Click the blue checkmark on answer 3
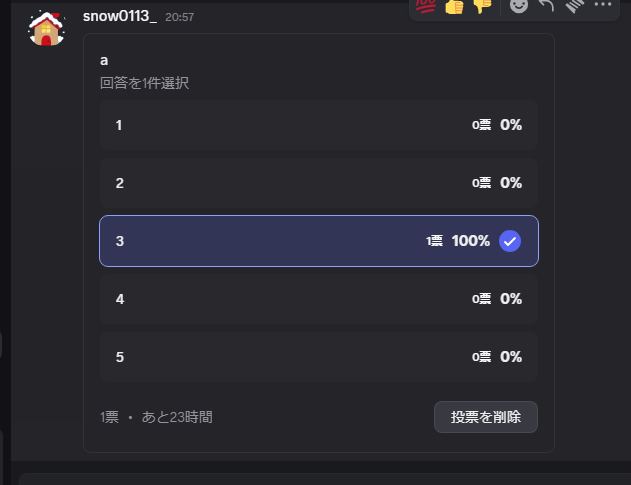The image size is (631, 485). click(x=510, y=241)
